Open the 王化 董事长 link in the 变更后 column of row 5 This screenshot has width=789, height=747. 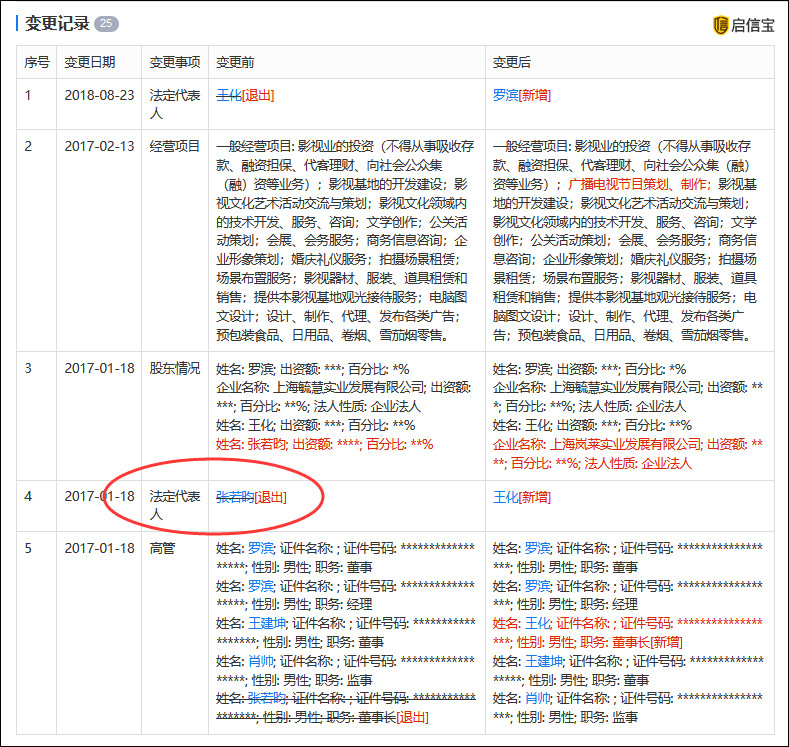[x=538, y=623]
